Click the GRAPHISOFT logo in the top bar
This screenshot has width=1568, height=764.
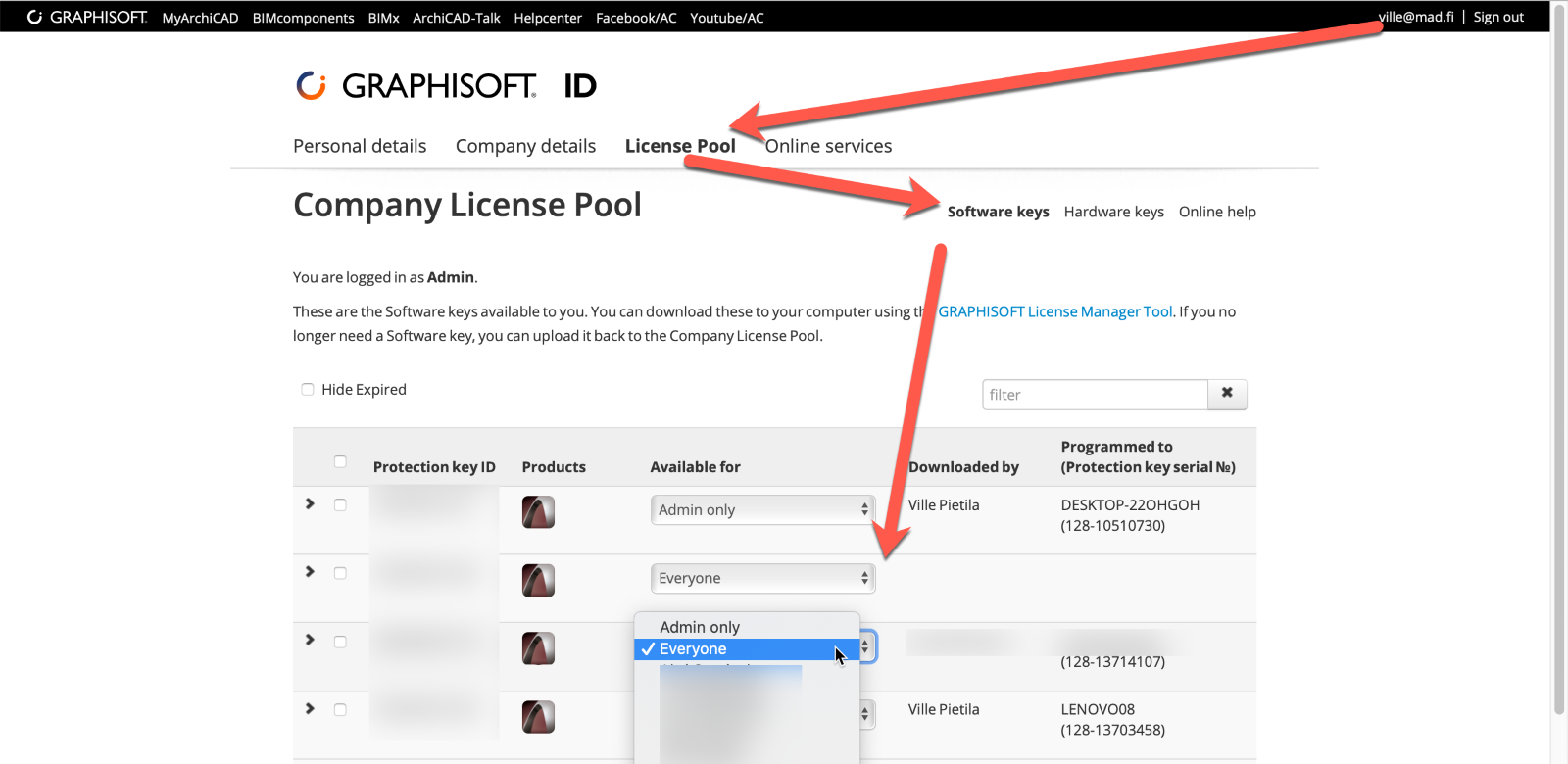coord(87,17)
